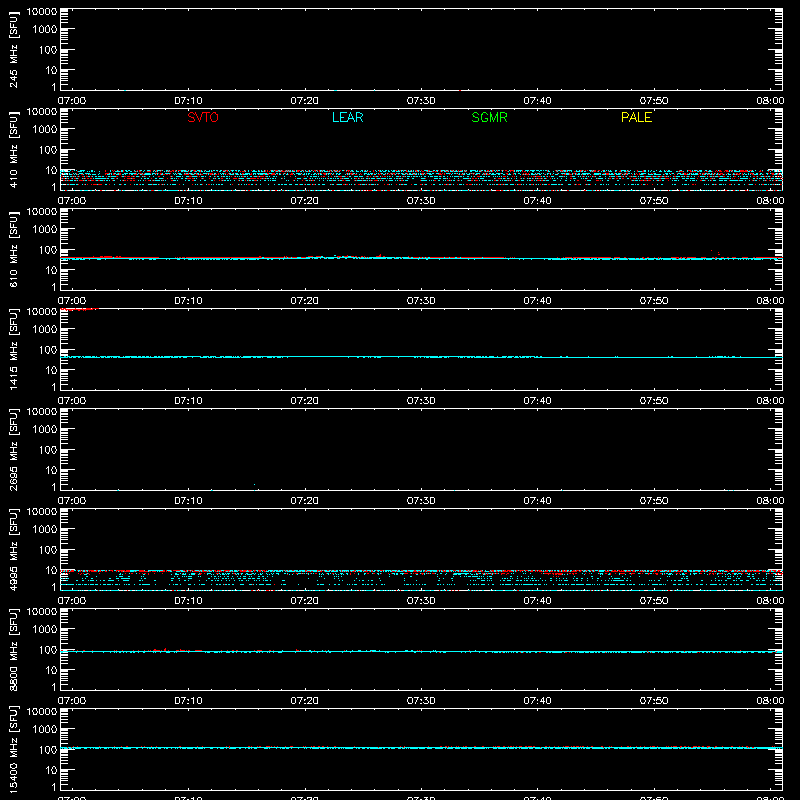Click 08:00 time label under 4995 MHz plot
The width and height of the screenshot is (800, 800).
pos(770,601)
